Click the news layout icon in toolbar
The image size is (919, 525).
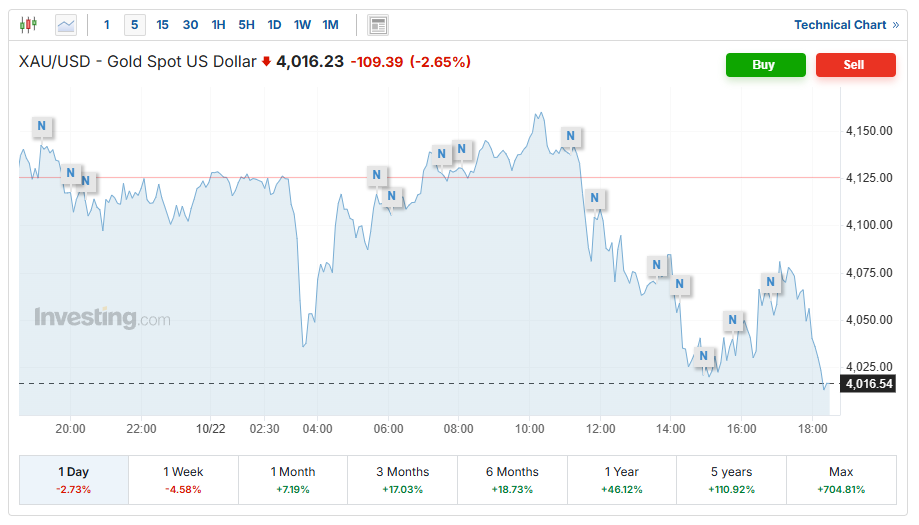(378, 25)
